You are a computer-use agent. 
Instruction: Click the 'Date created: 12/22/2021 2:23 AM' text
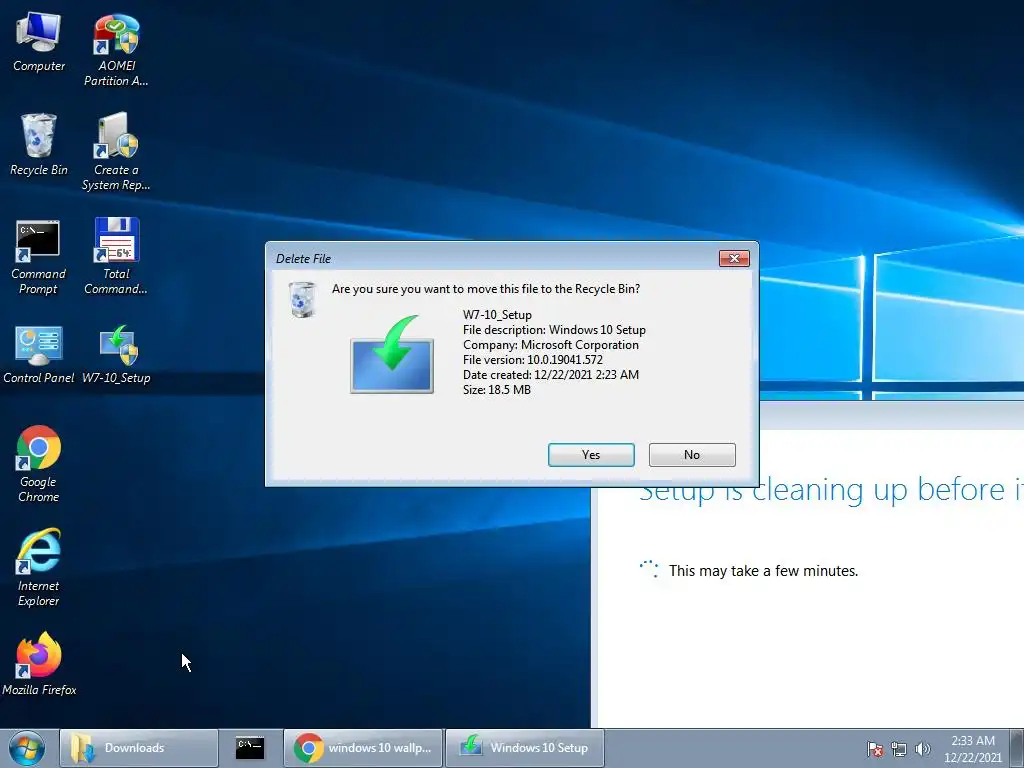click(551, 375)
